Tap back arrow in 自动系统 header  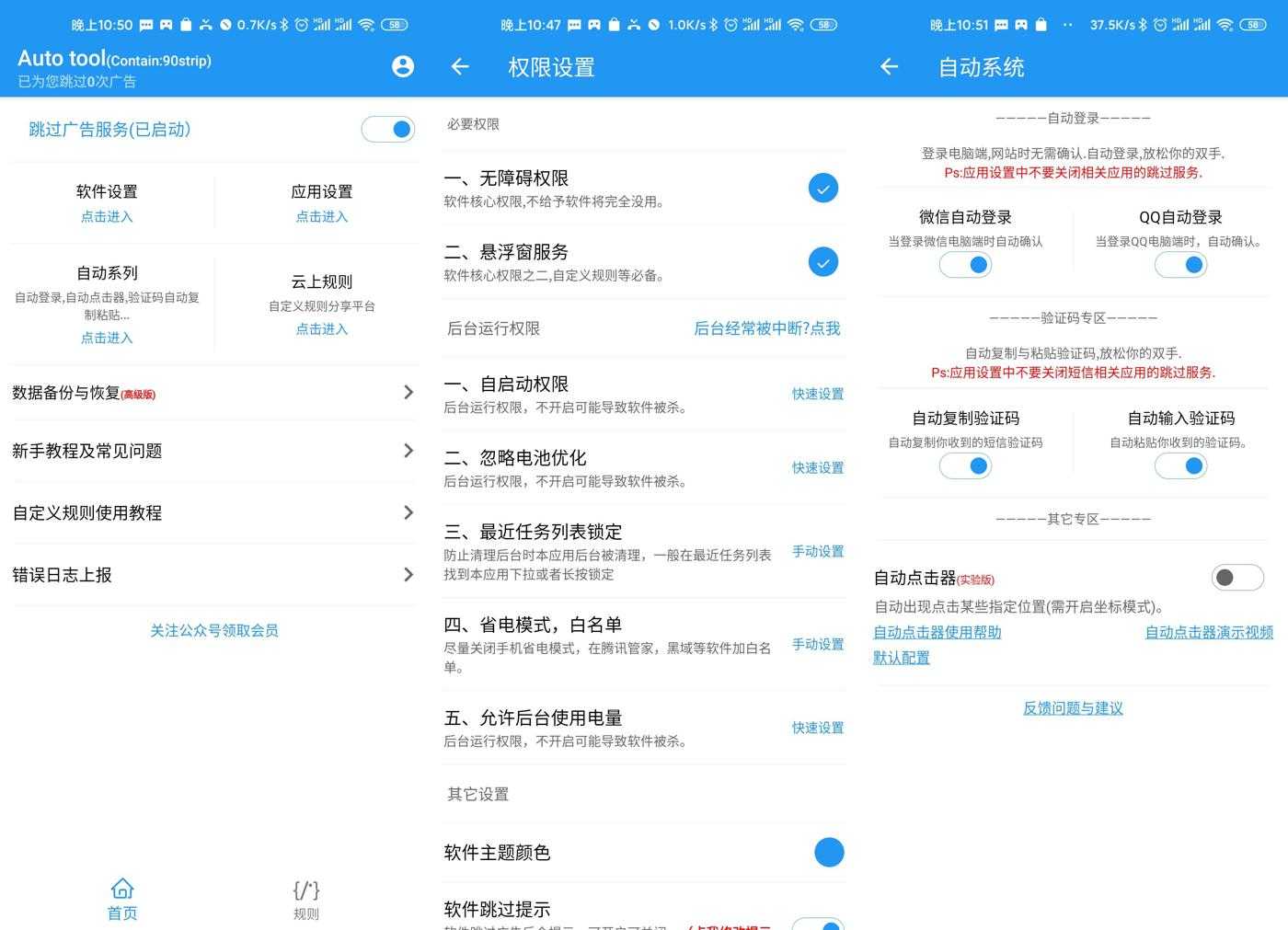click(889, 66)
